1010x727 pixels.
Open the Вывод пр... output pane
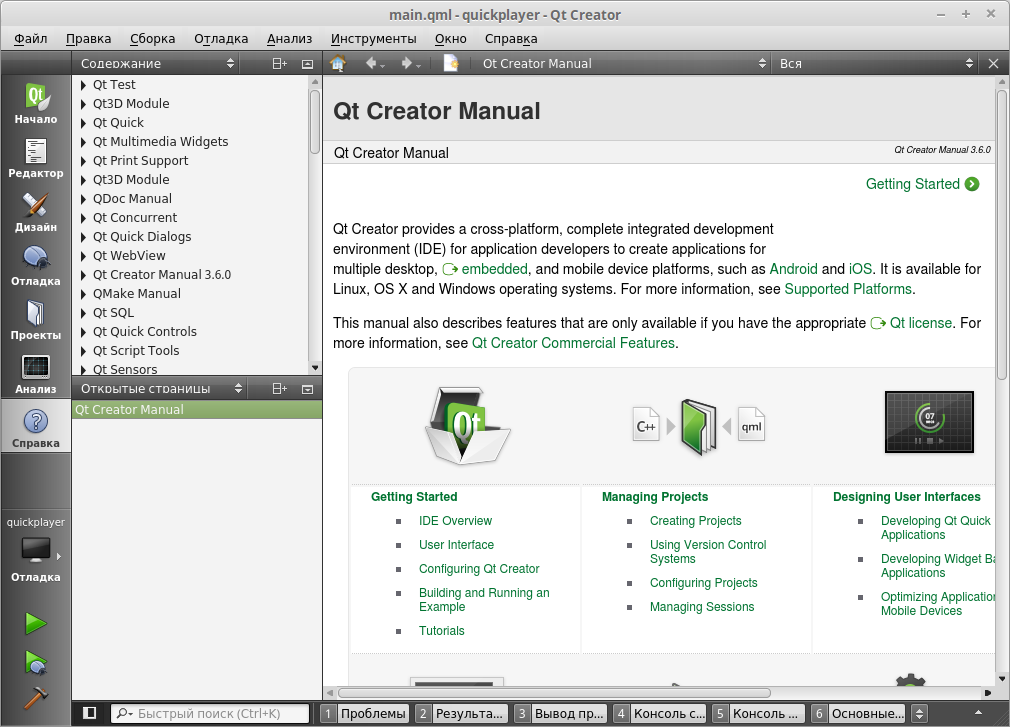point(560,713)
